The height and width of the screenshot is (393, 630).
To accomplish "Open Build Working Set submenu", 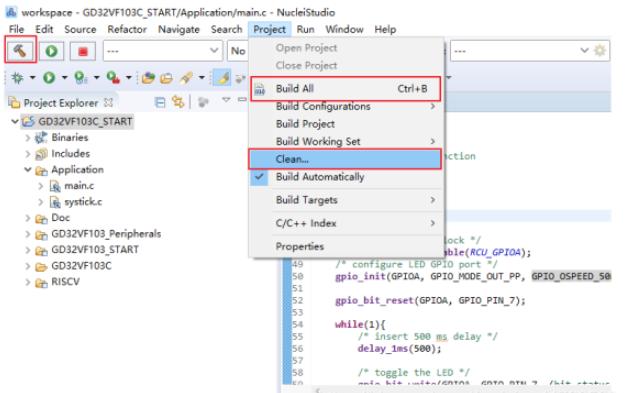I will [x=346, y=141].
